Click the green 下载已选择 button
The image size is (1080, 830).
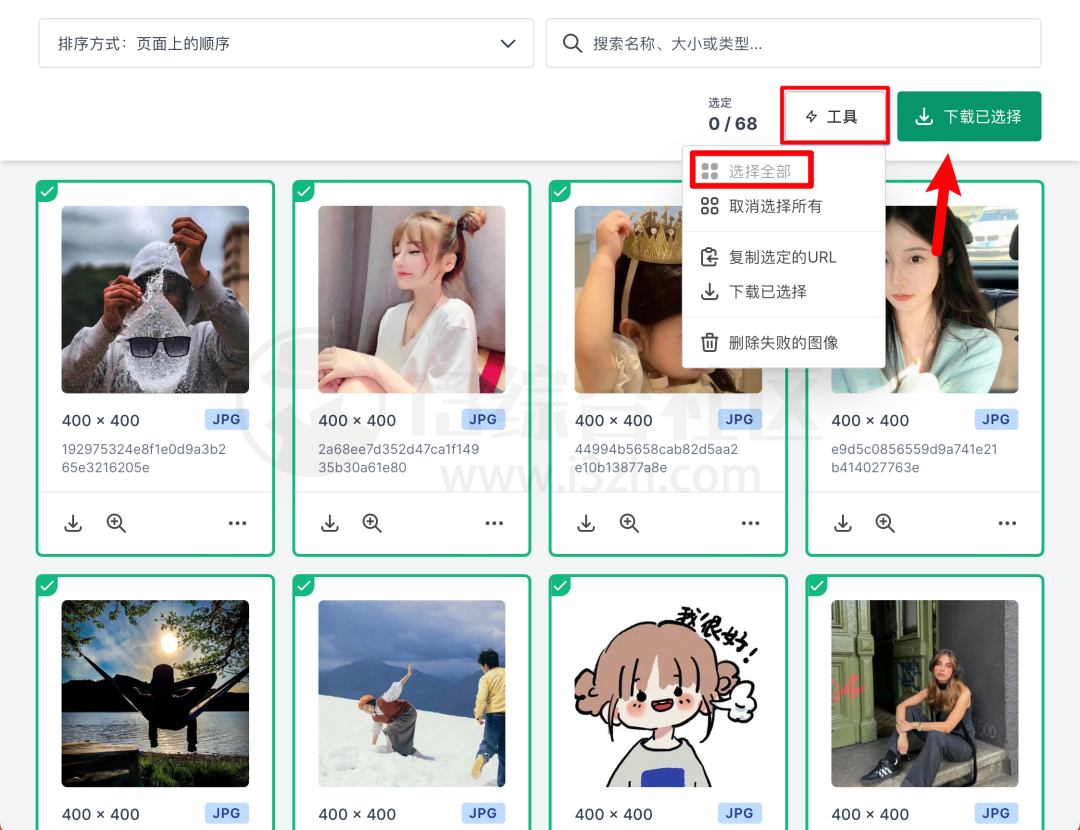click(x=968, y=116)
